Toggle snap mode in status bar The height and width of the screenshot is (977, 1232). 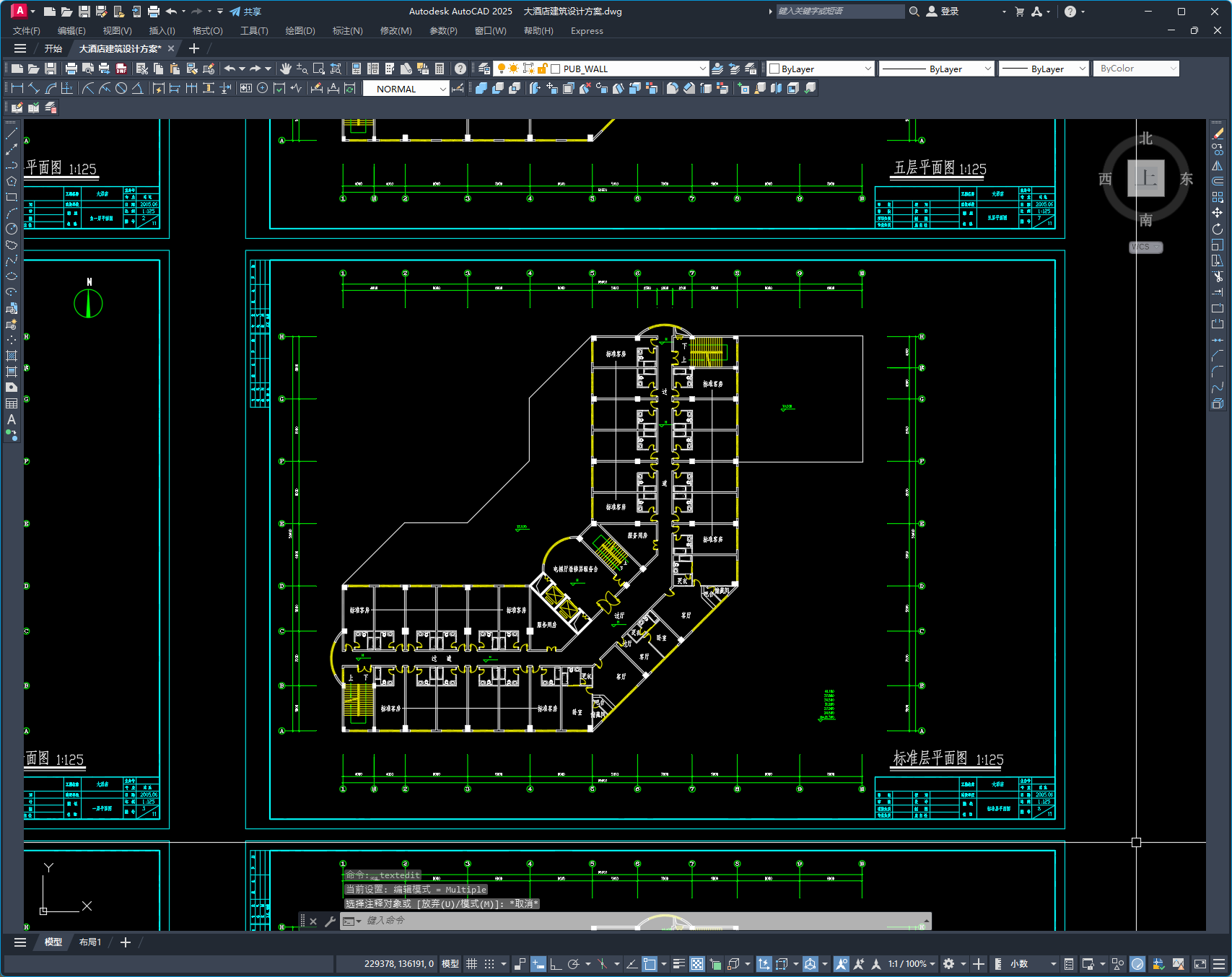(x=489, y=964)
